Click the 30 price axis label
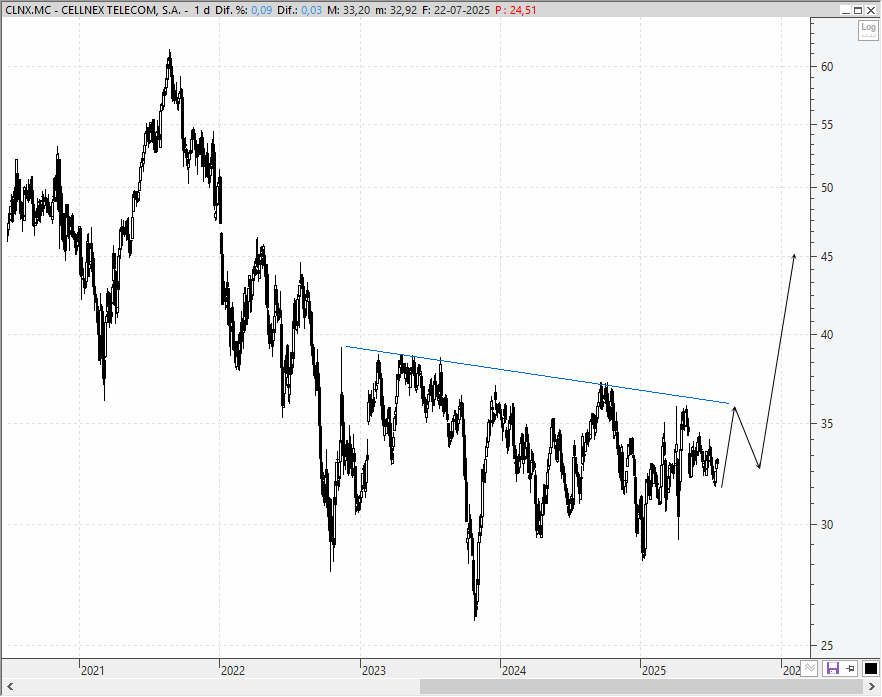Screen dimensions: 882x697 tap(826, 524)
